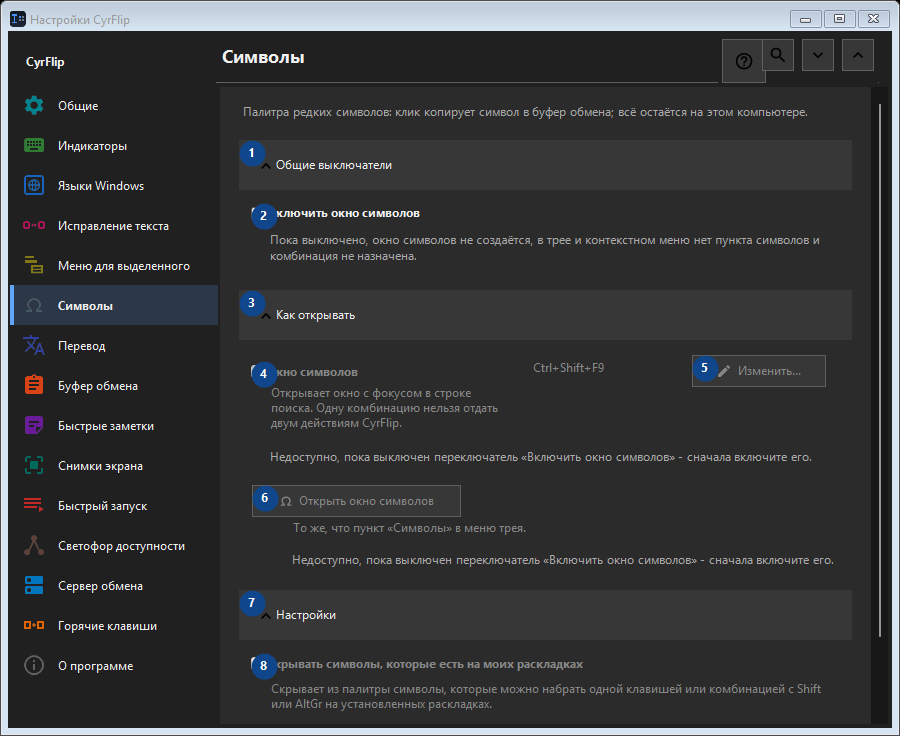Click the Символы page heading
Image resolution: width=900 pixels, height=736 pixels.
tap(263, 57)
